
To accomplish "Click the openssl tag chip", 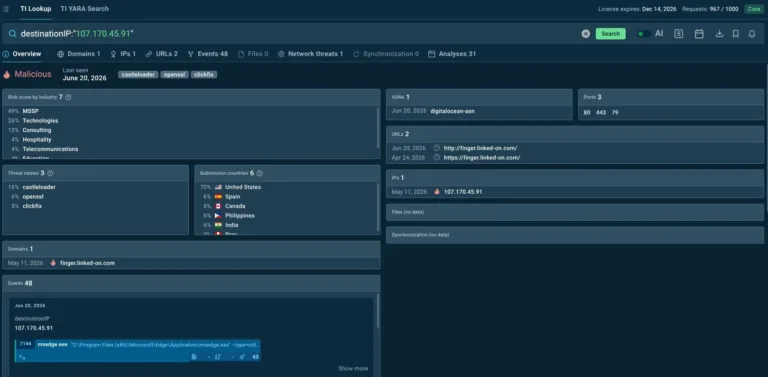I will pyautogui.click(x=174, y=75).
